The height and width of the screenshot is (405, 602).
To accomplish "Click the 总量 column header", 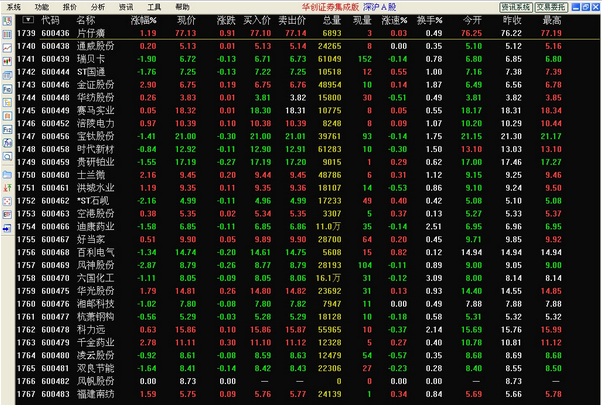I will (330, 19).
